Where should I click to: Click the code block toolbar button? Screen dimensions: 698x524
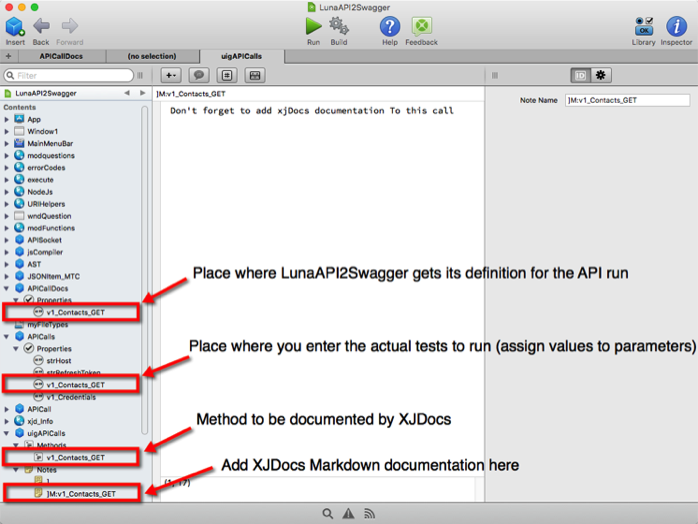(x=227, y=75)
